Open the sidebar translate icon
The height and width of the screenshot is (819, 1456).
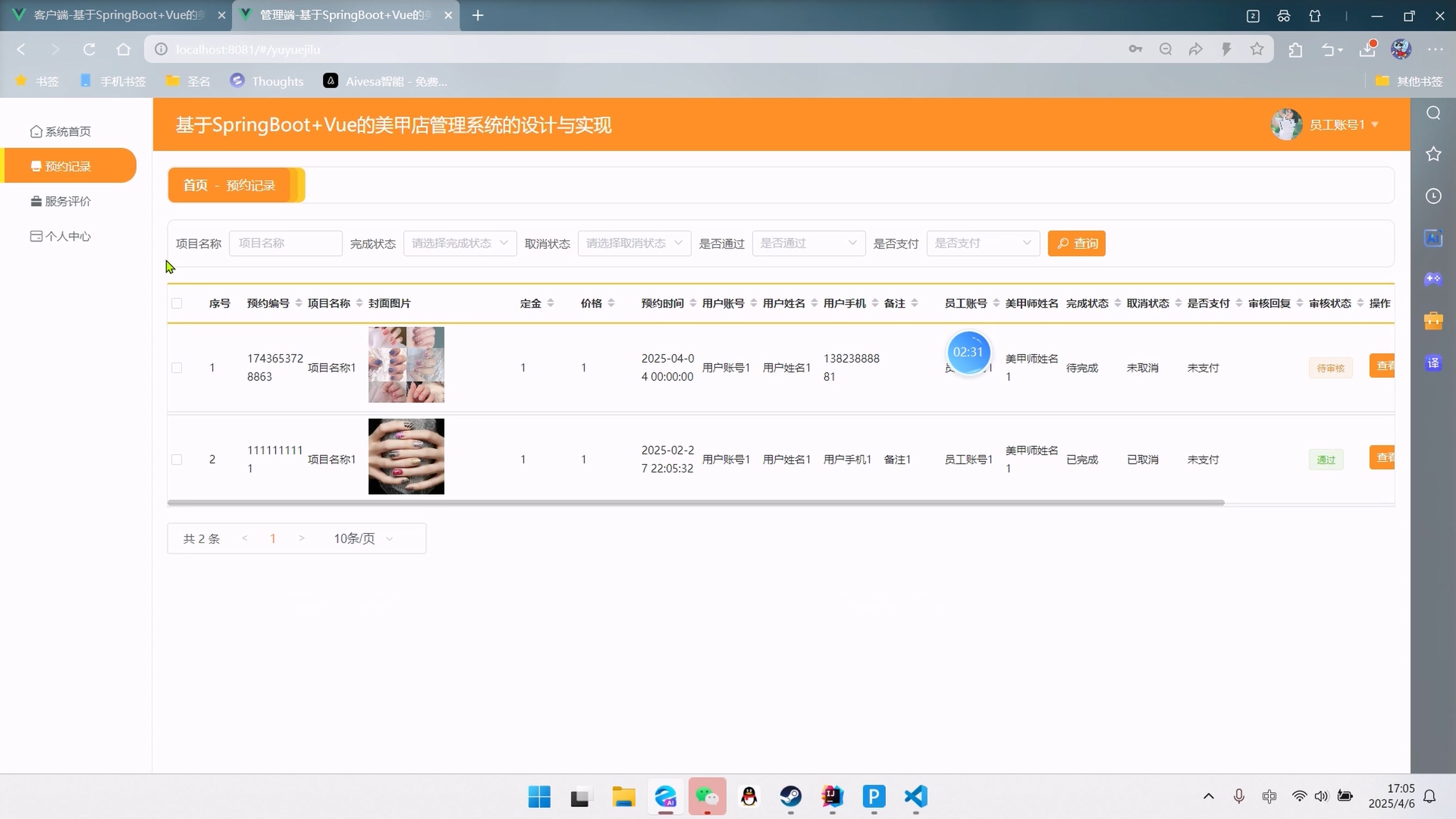tap(1433, 363)
